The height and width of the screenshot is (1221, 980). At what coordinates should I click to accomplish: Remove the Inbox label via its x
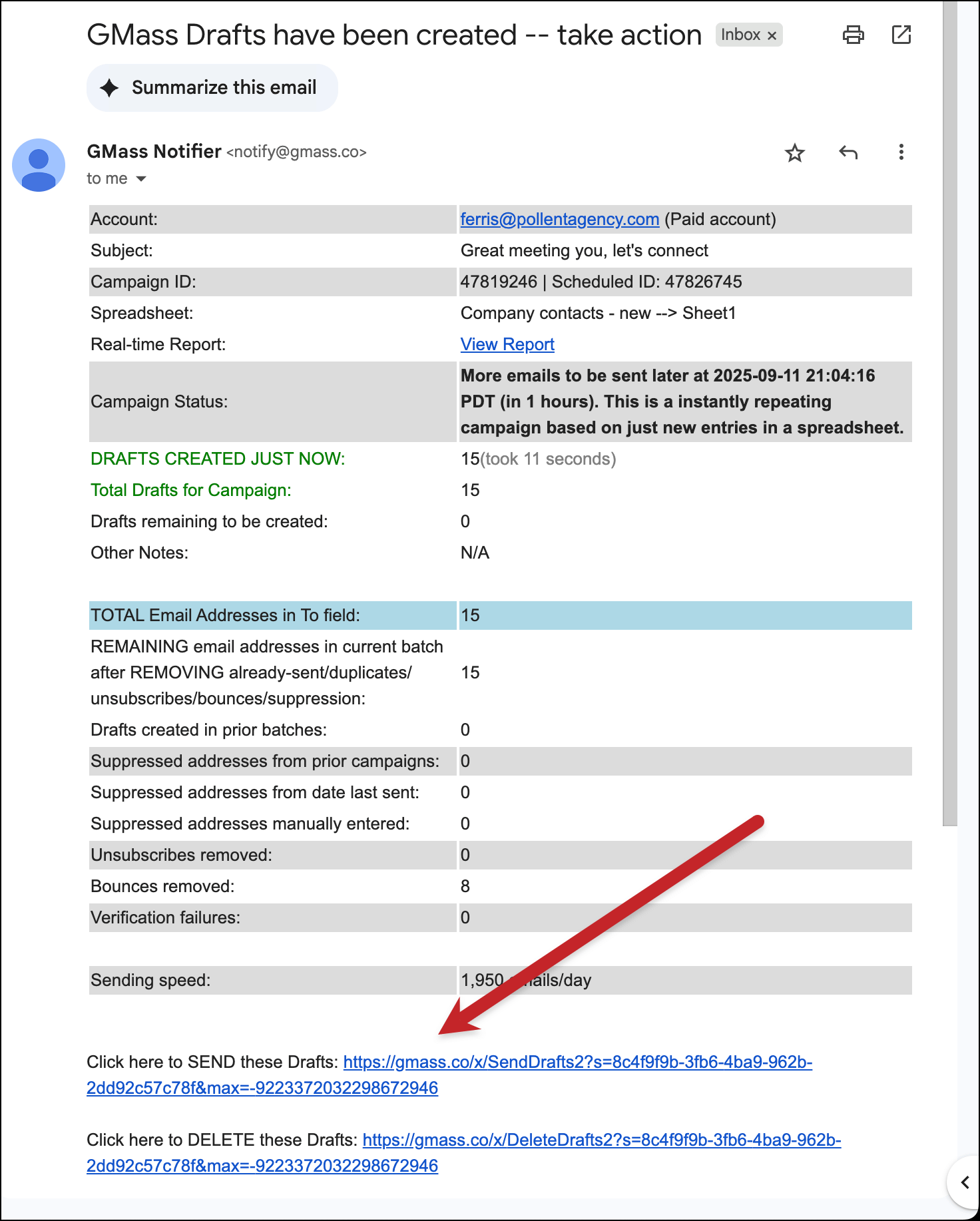click(772, 36)
